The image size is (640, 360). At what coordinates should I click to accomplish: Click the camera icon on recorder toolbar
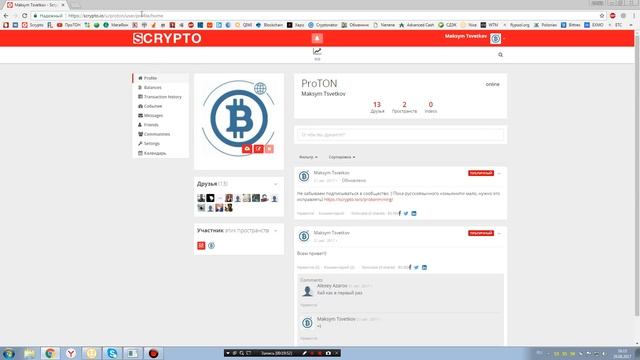[328, 353]
